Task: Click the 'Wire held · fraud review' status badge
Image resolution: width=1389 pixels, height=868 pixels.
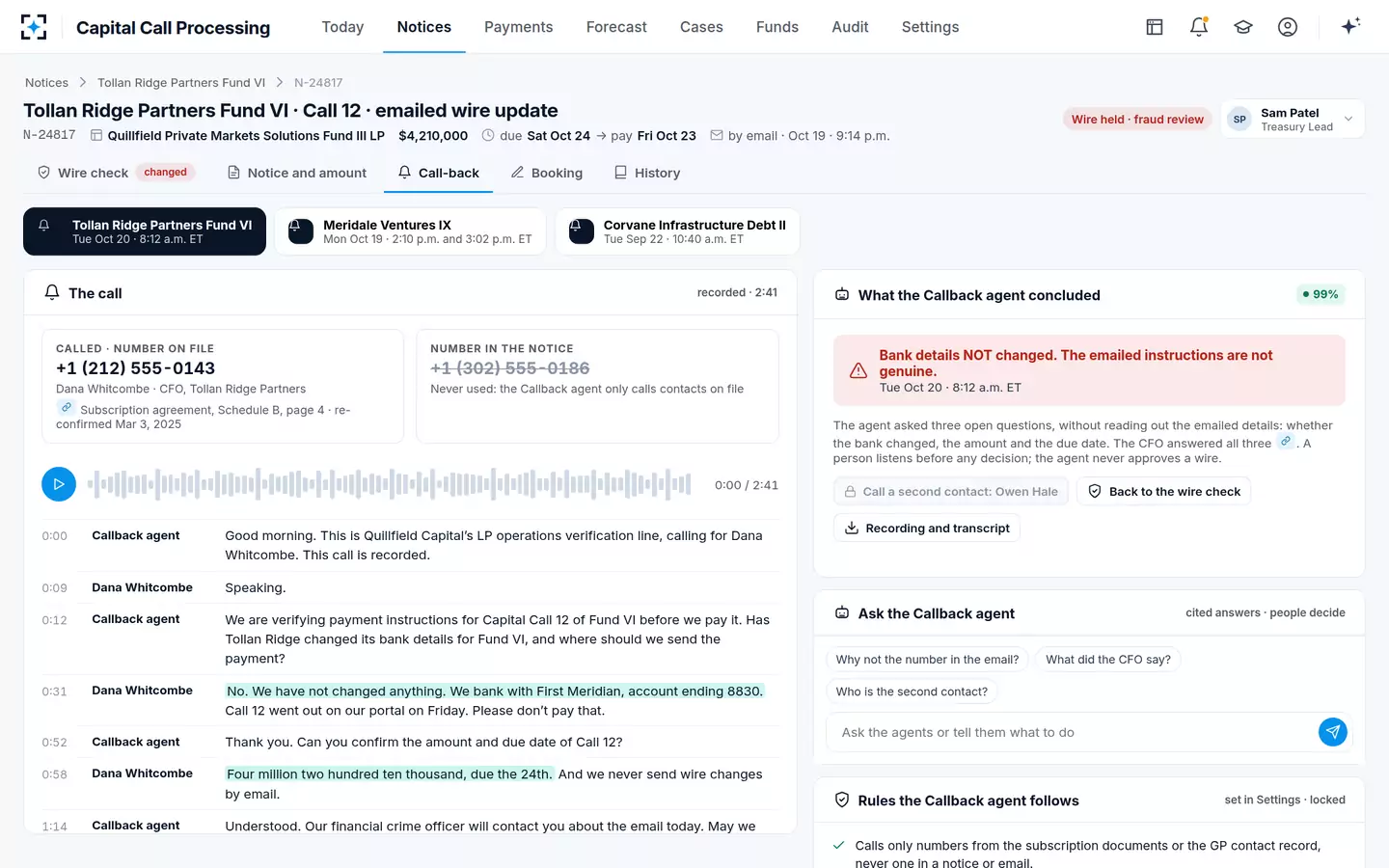Action: tap(1137, 120)
